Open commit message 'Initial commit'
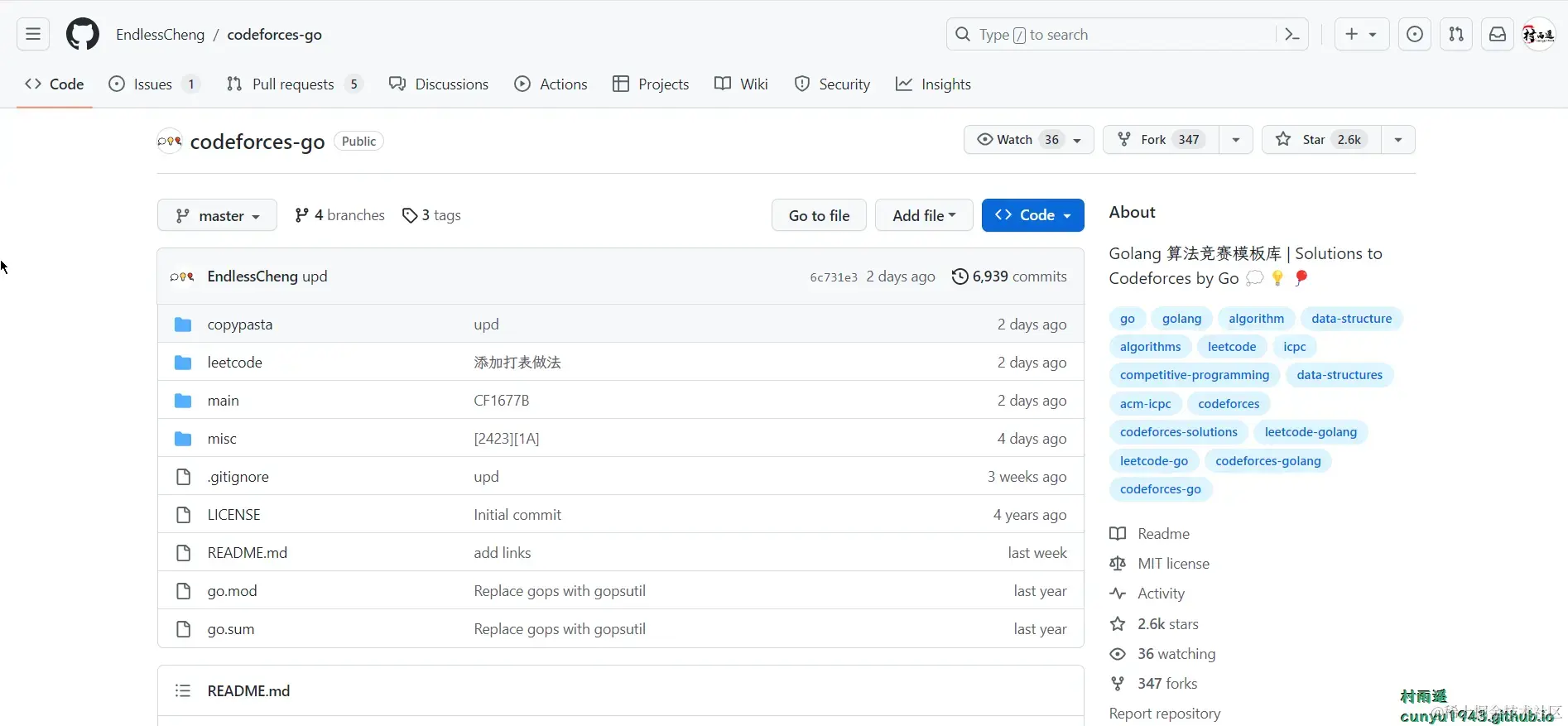 [x=517, y=515]
